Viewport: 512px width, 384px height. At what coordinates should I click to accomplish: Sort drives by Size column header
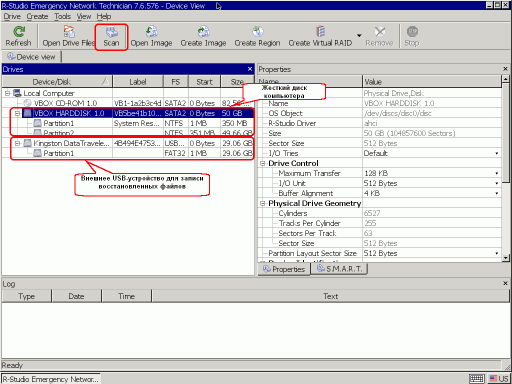[x=237, y=82]
